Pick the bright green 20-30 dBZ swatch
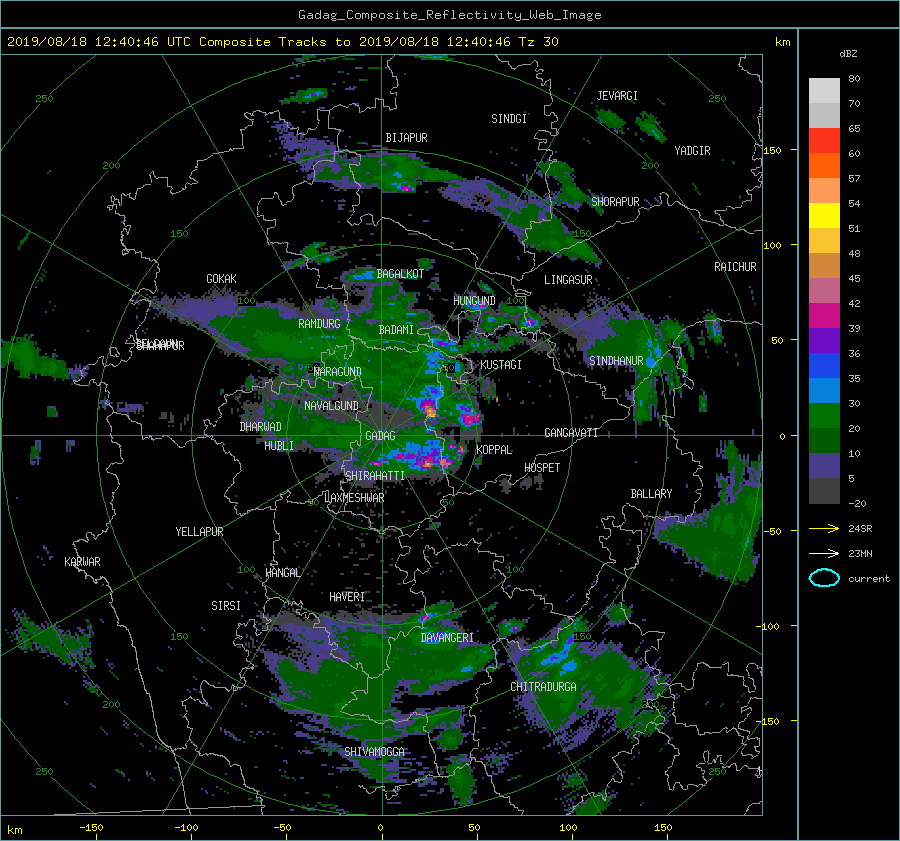Screen dimensions: 900x841 [824, 416]
